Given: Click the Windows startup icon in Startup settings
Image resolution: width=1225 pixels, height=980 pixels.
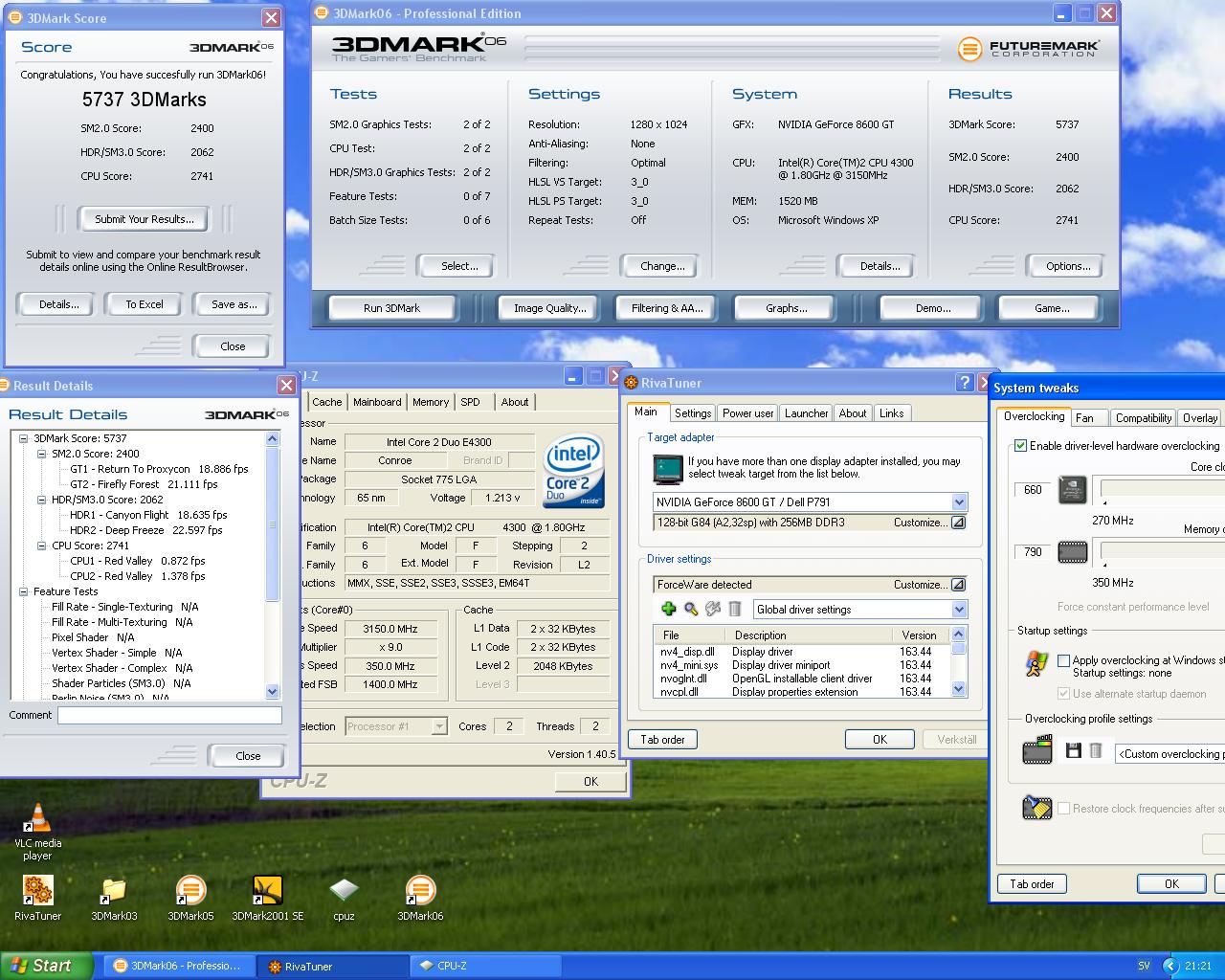Looking at the screenshot, I should [x=1036, y=663].
